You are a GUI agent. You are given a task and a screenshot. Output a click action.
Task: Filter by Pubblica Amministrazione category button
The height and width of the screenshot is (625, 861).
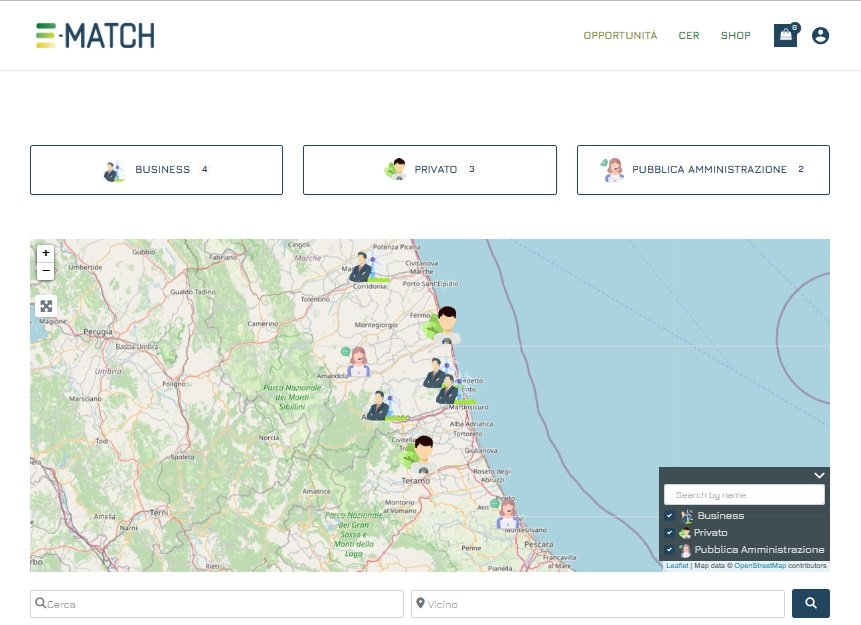(703, 170)
